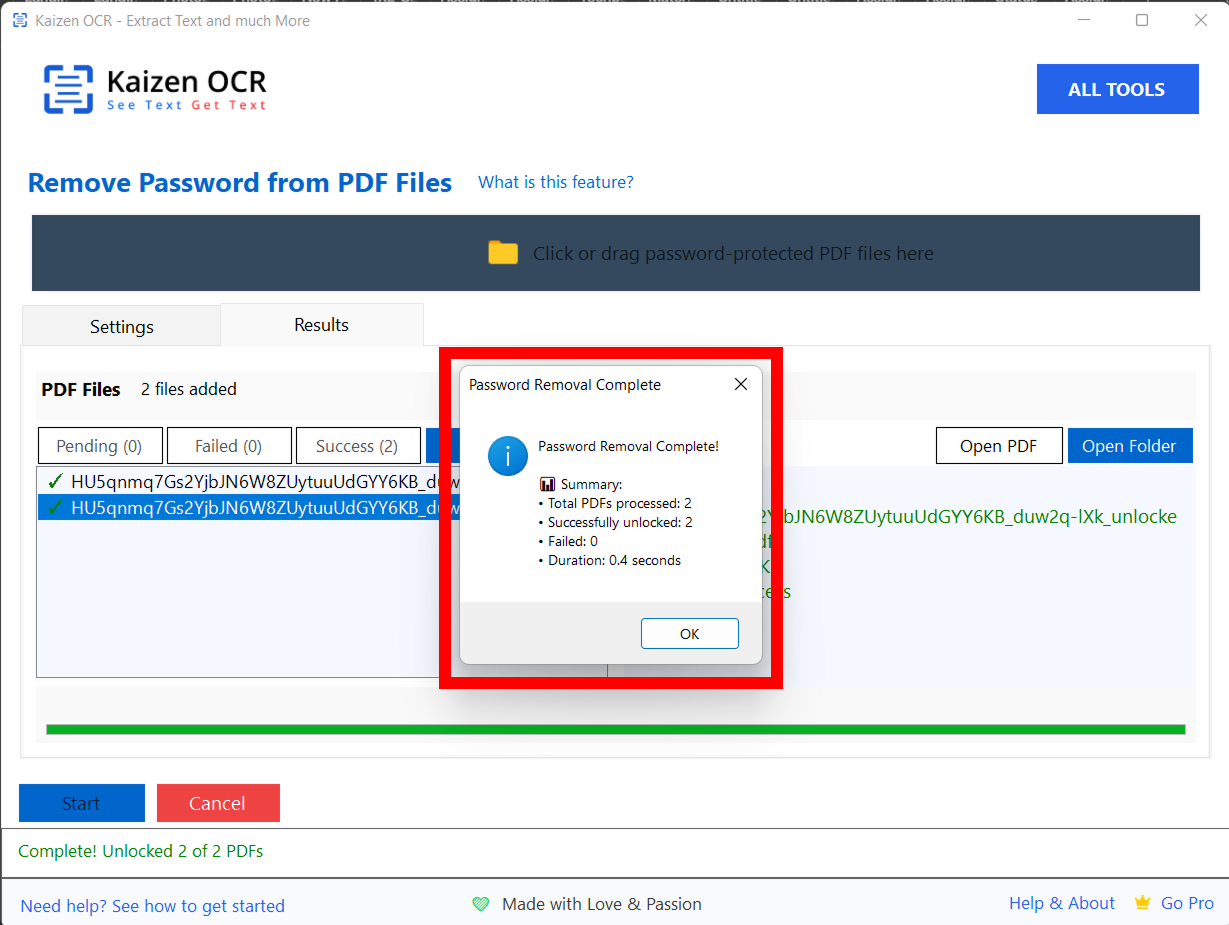
Task: Click the Kaizen OCR logo icon
Action: [x=67, y=89]
